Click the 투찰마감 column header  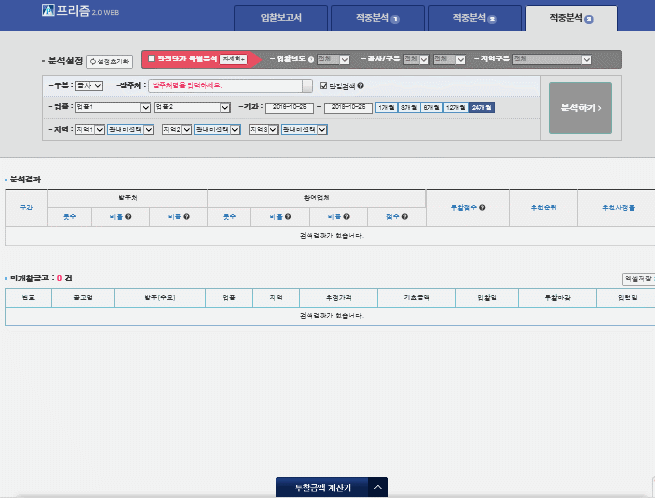coord(557,297)
